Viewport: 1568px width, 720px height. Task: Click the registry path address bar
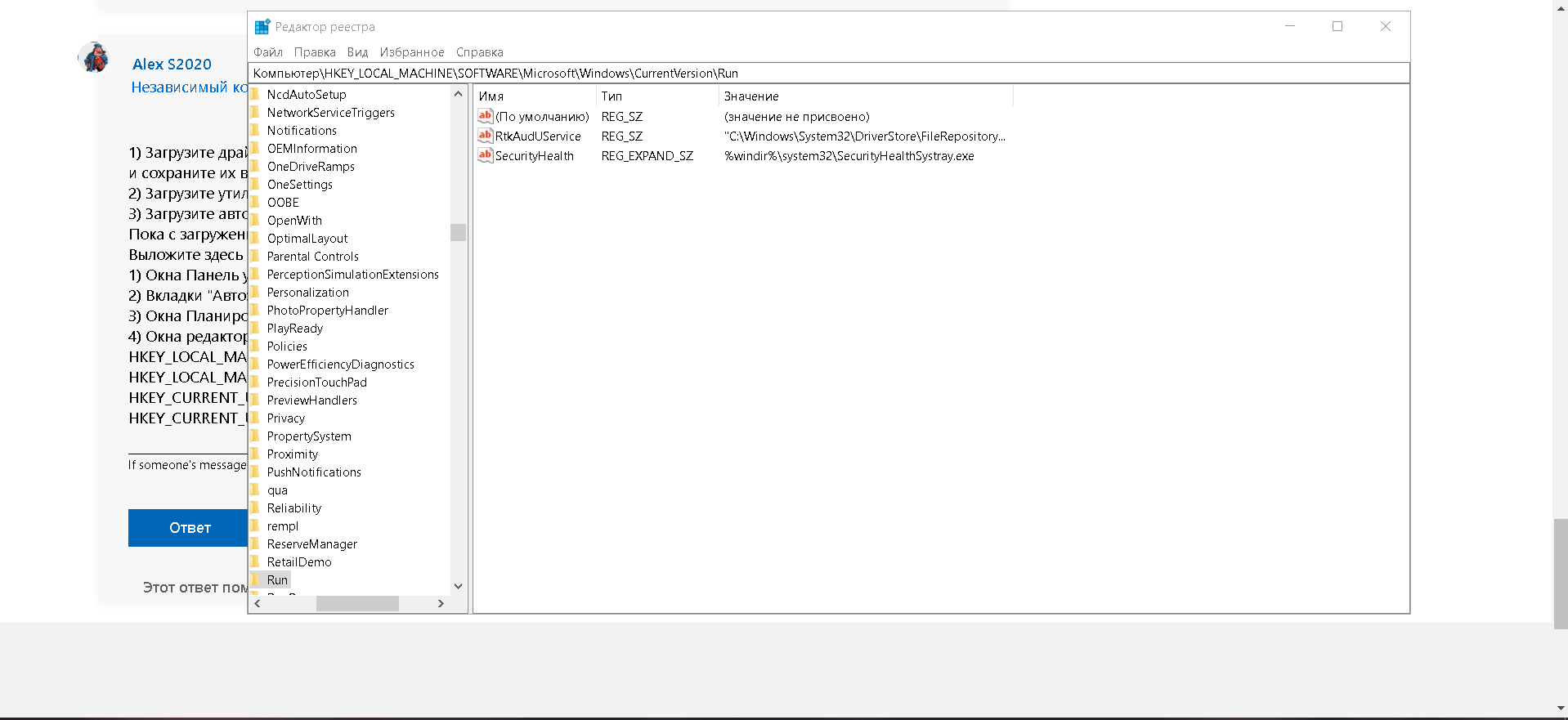829,73
